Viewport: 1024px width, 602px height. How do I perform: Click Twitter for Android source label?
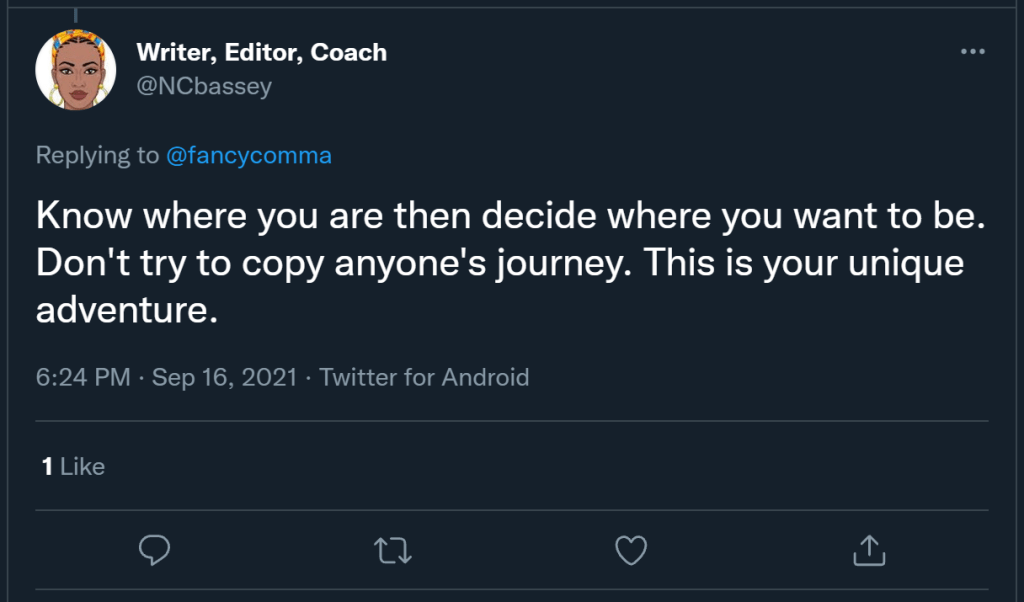point(424,377)
